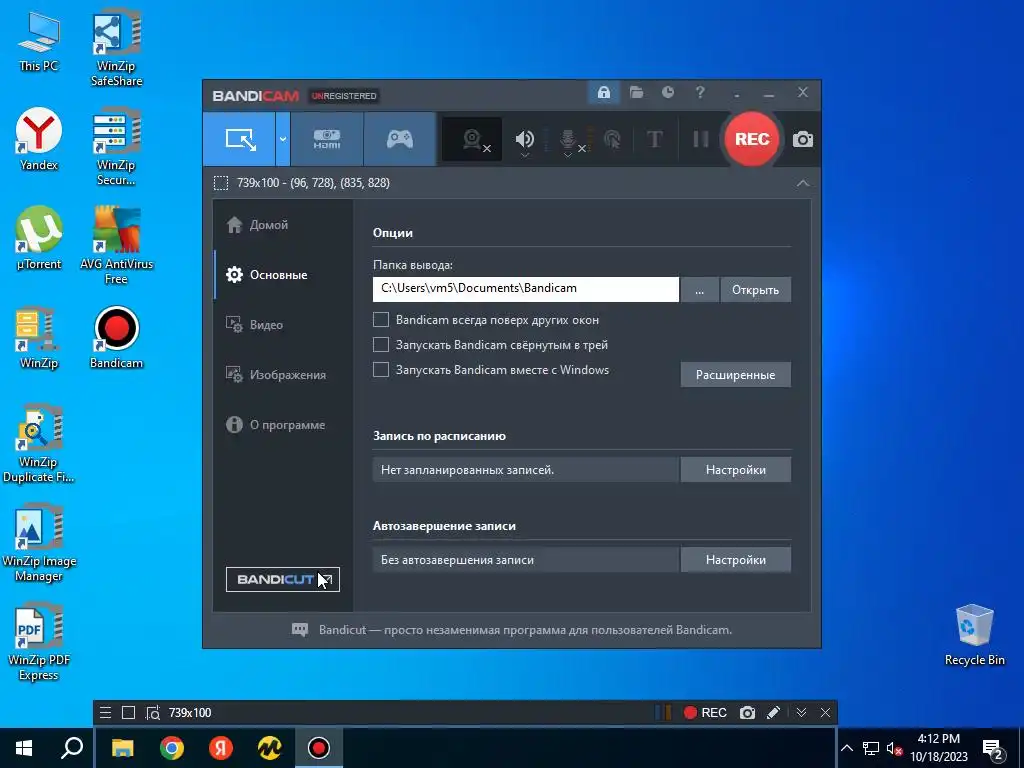
Task: Collapse the panel with the up chevron
Action: tap(803, 184)
